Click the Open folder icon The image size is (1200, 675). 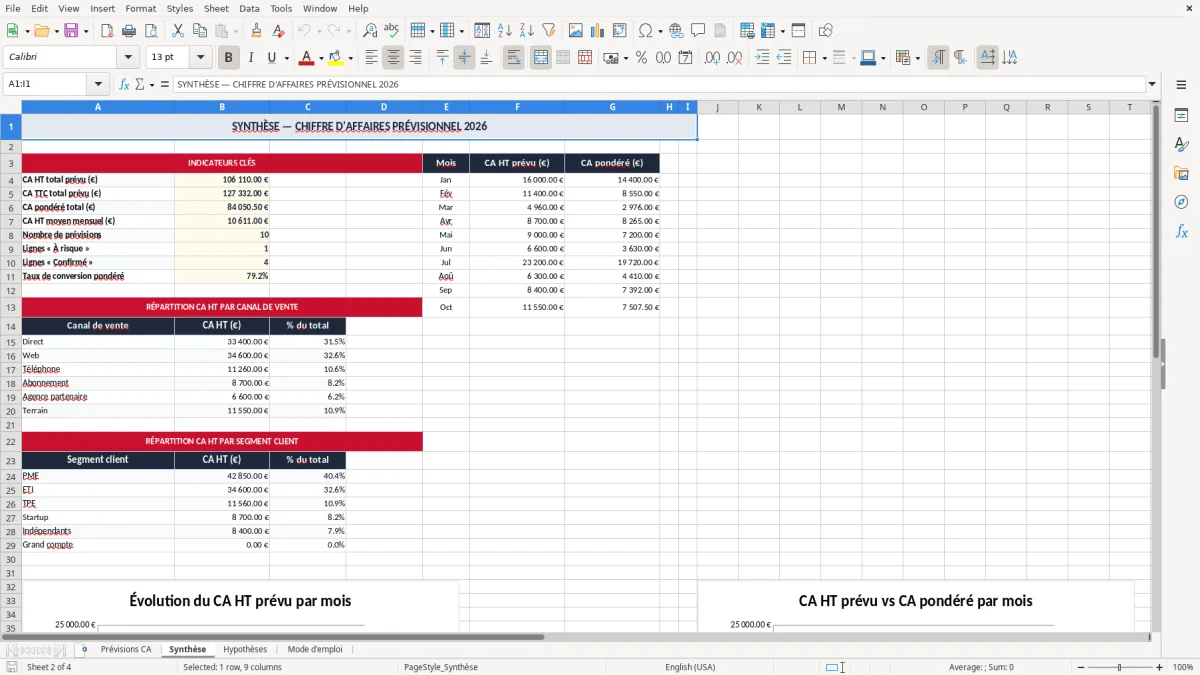40,31
